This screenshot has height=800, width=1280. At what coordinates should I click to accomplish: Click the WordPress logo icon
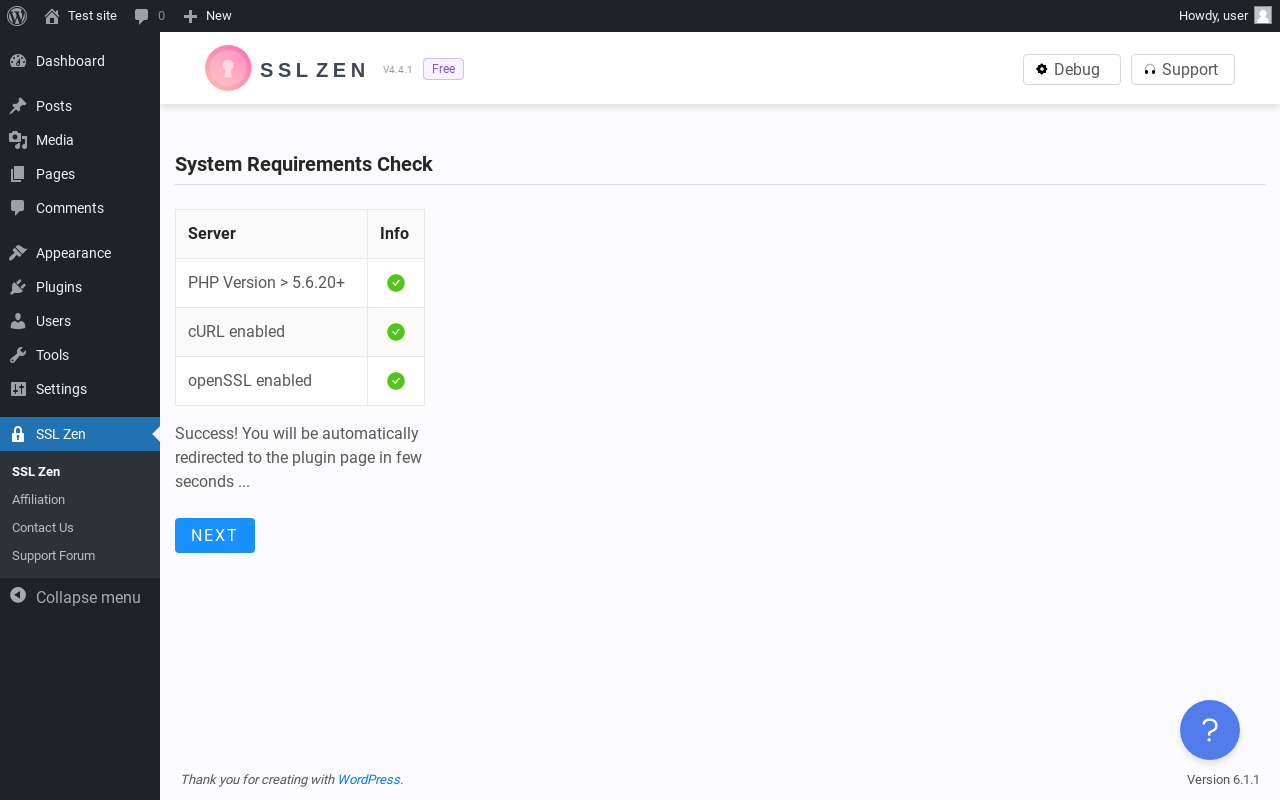tap(17, 16)
